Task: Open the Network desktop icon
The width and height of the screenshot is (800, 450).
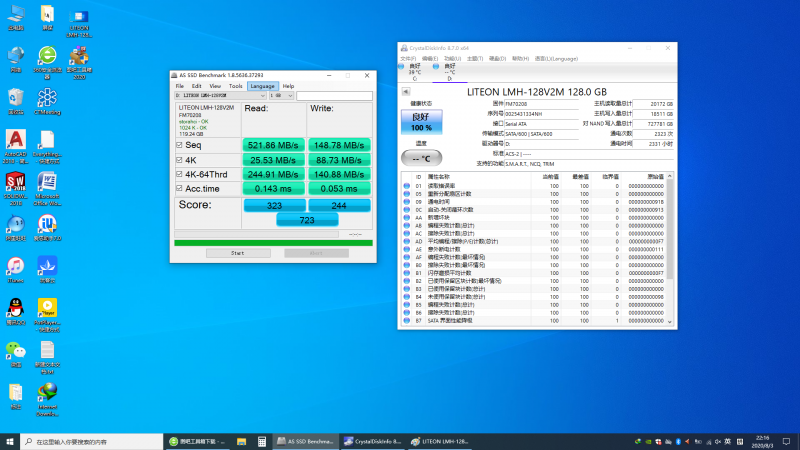Action: [x=16, y=59]
